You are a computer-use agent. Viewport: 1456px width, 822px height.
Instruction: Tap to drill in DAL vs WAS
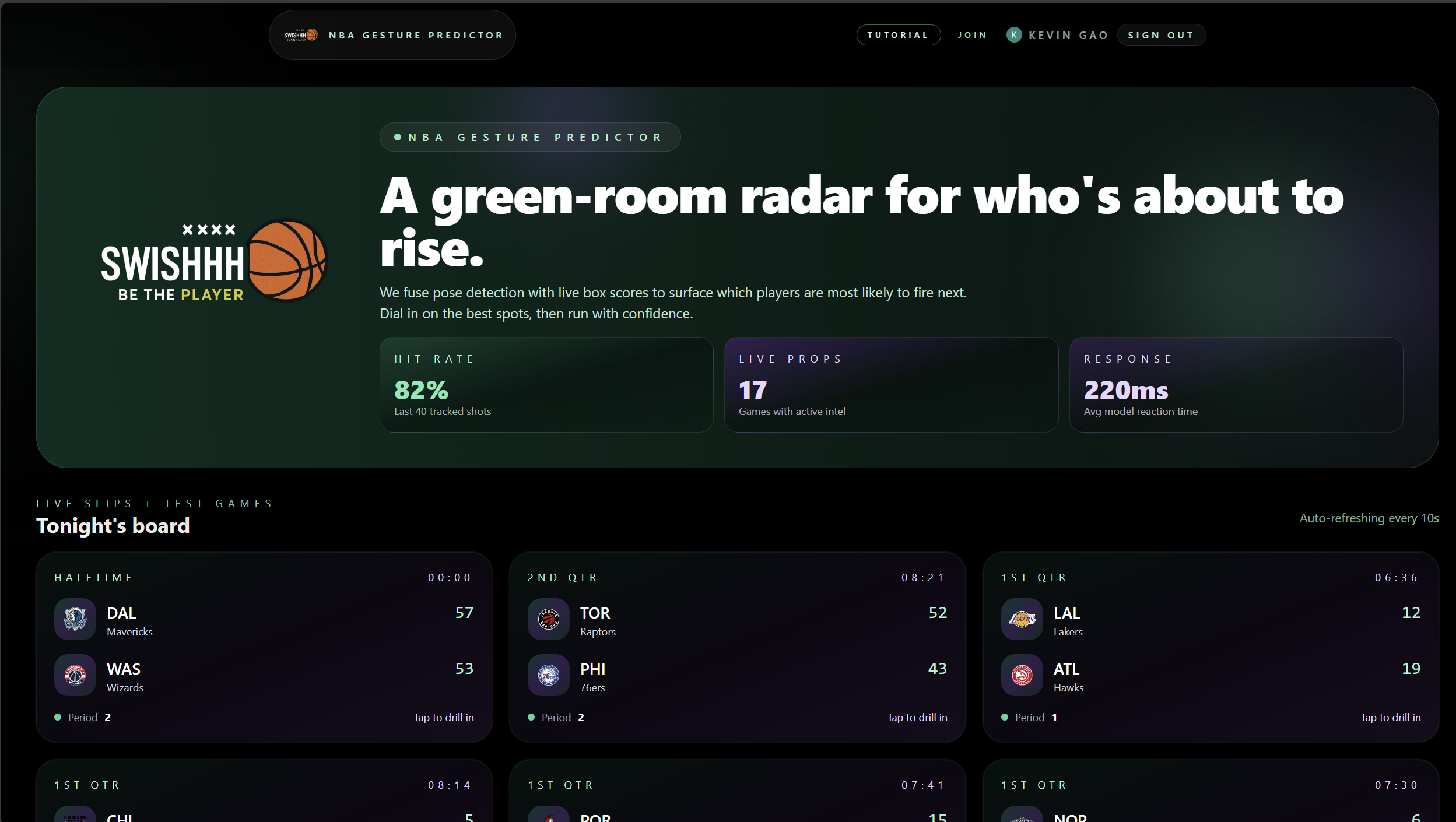[x=443, y=717]
